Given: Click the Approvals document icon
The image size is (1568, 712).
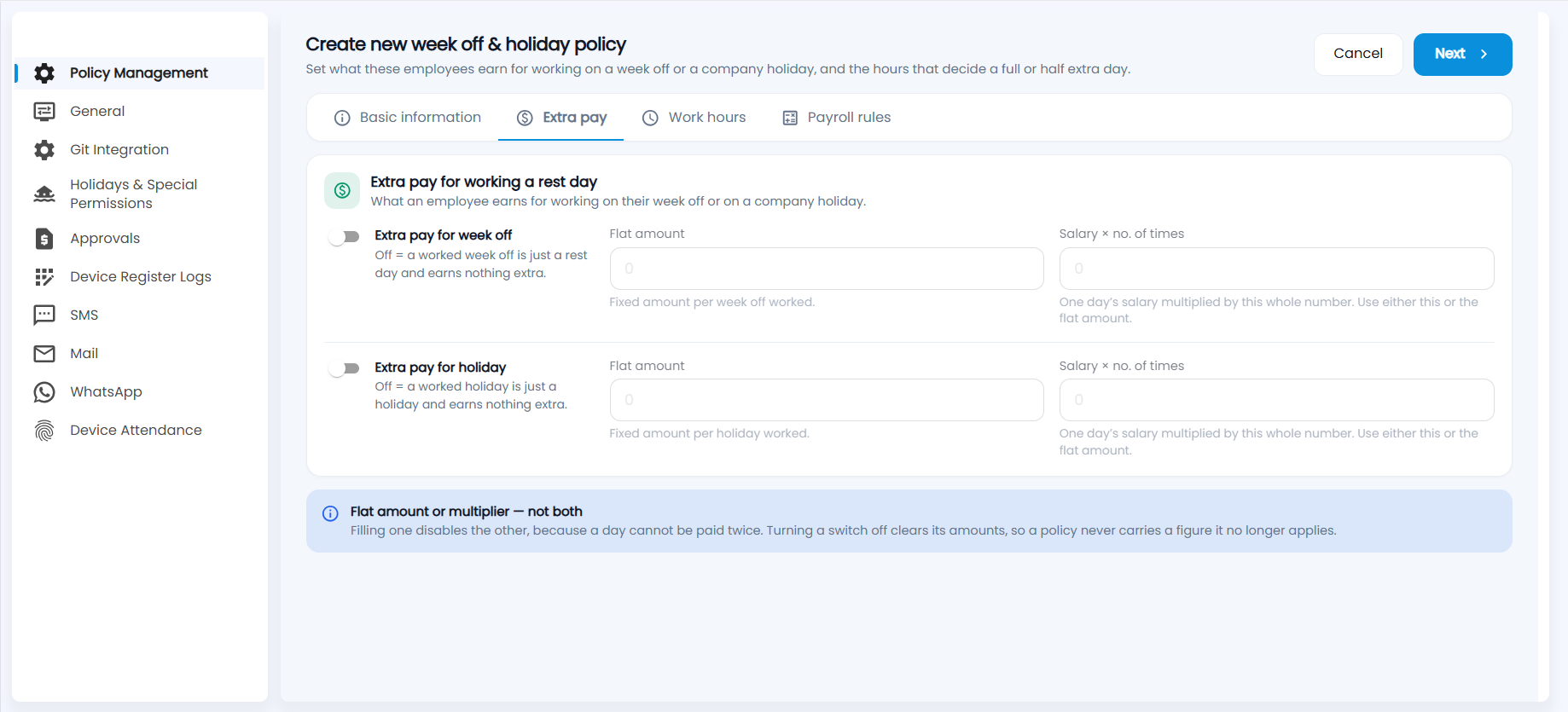Looking at the screenshot, I should 44,239.
